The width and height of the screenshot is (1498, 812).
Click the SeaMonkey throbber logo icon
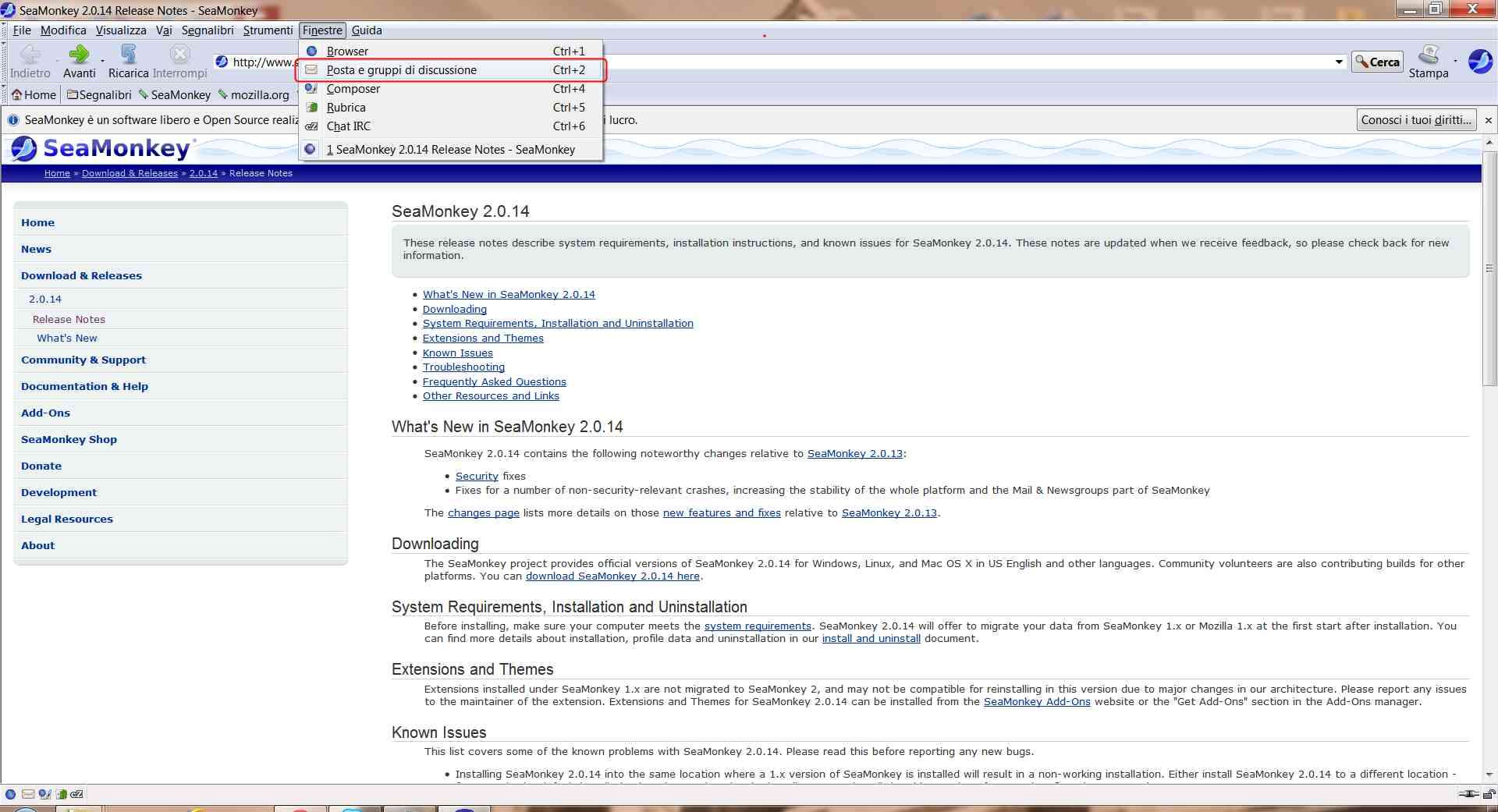click(x=1480, y=61)
